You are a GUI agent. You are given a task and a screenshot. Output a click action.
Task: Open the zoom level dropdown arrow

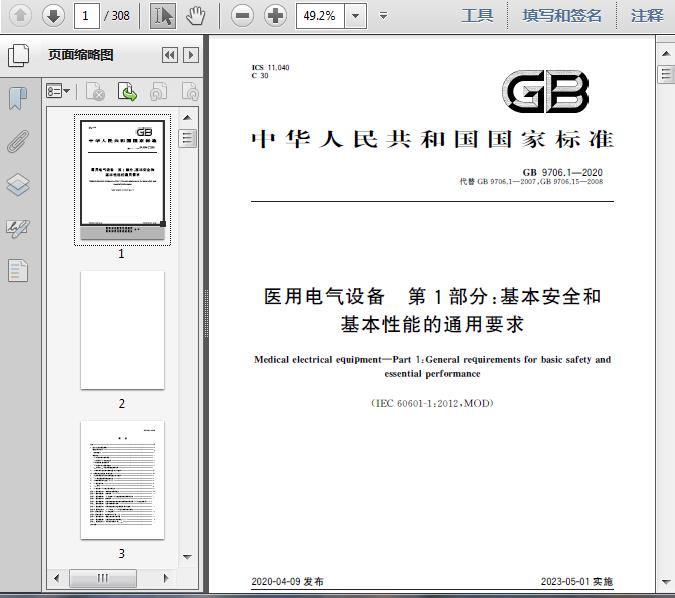pos(356,16)
